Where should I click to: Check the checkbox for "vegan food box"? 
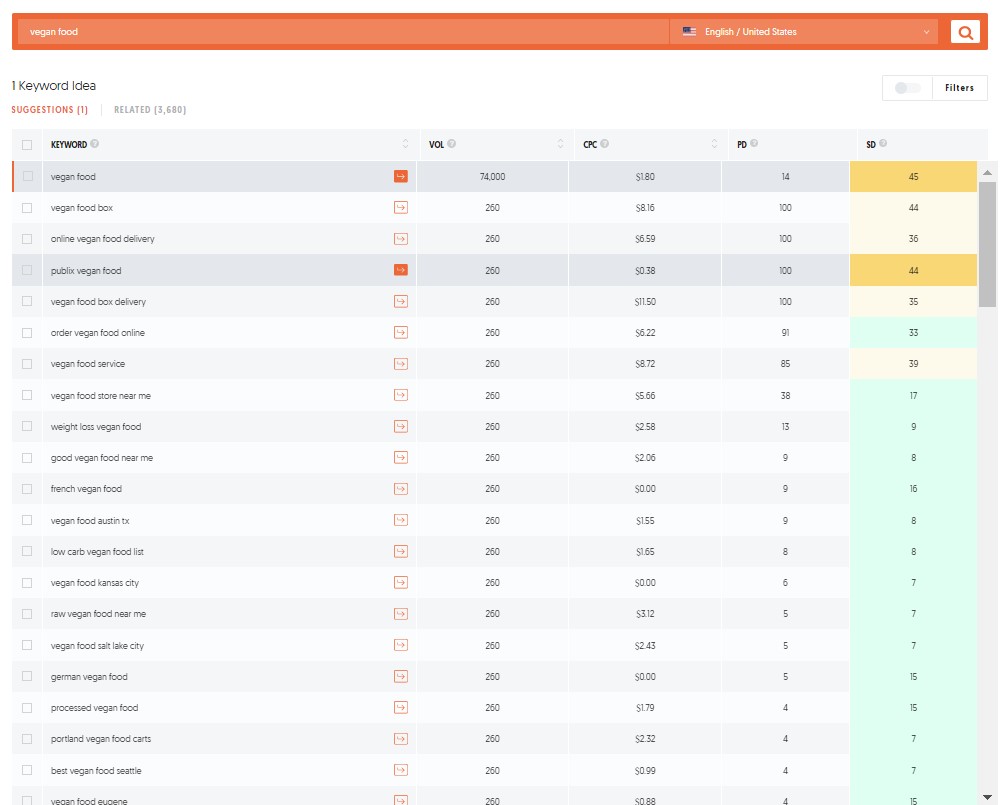tap(26, 207)
